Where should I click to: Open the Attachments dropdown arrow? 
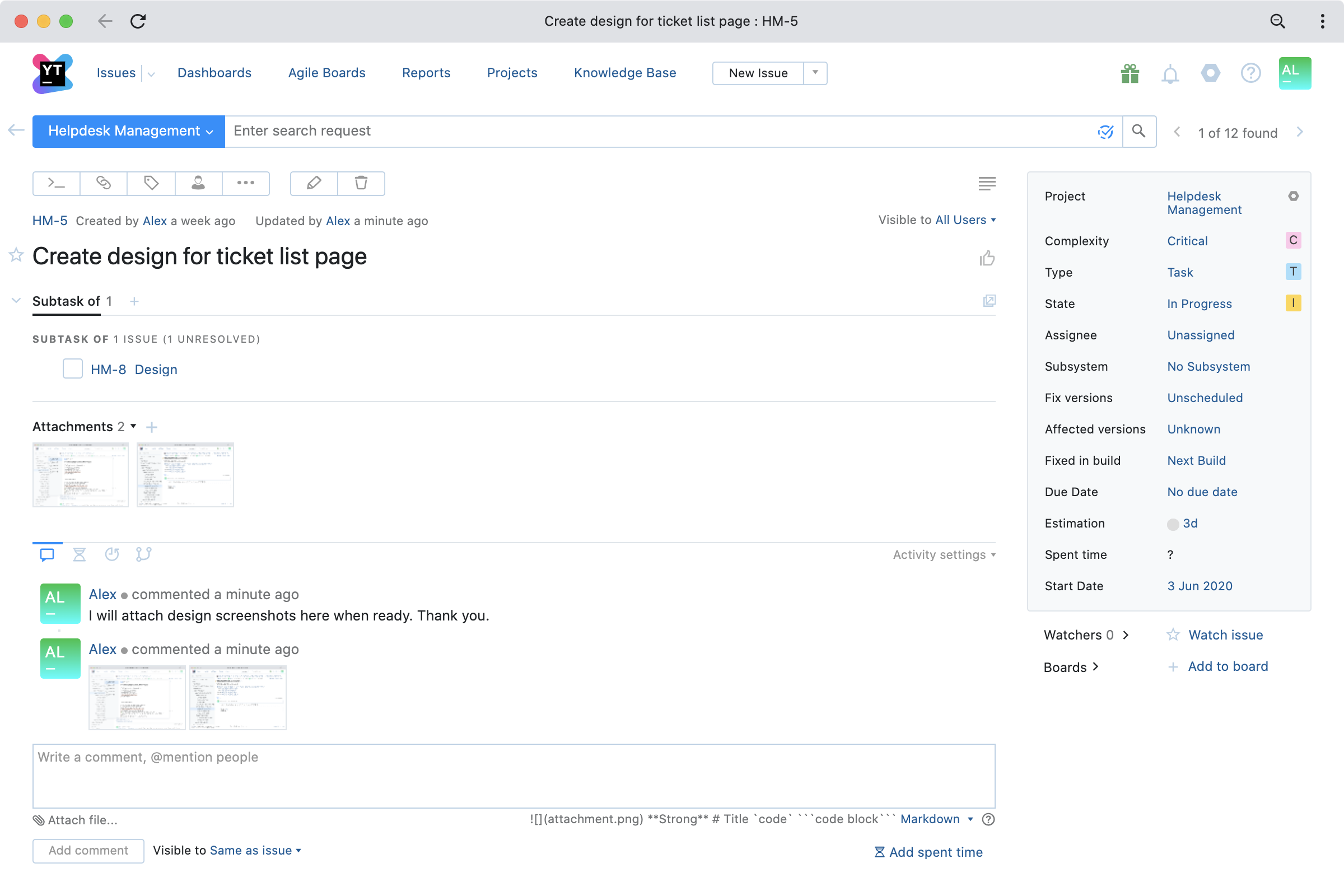pos(133,426)
